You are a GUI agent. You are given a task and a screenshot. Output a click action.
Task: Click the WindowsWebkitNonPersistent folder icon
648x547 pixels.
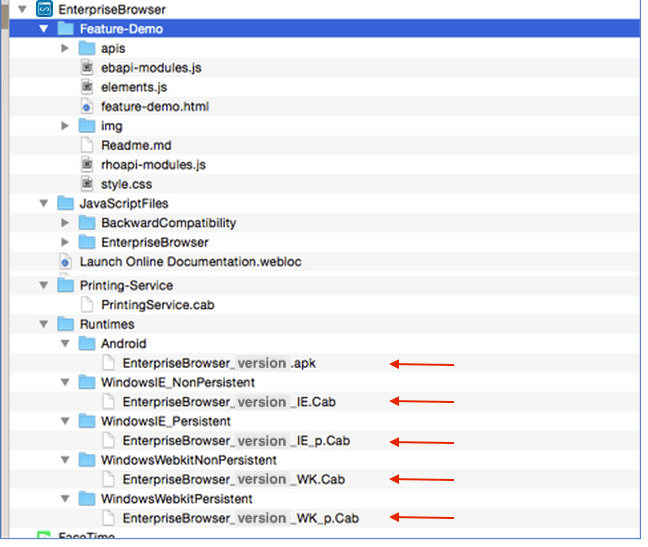[87, 459]
